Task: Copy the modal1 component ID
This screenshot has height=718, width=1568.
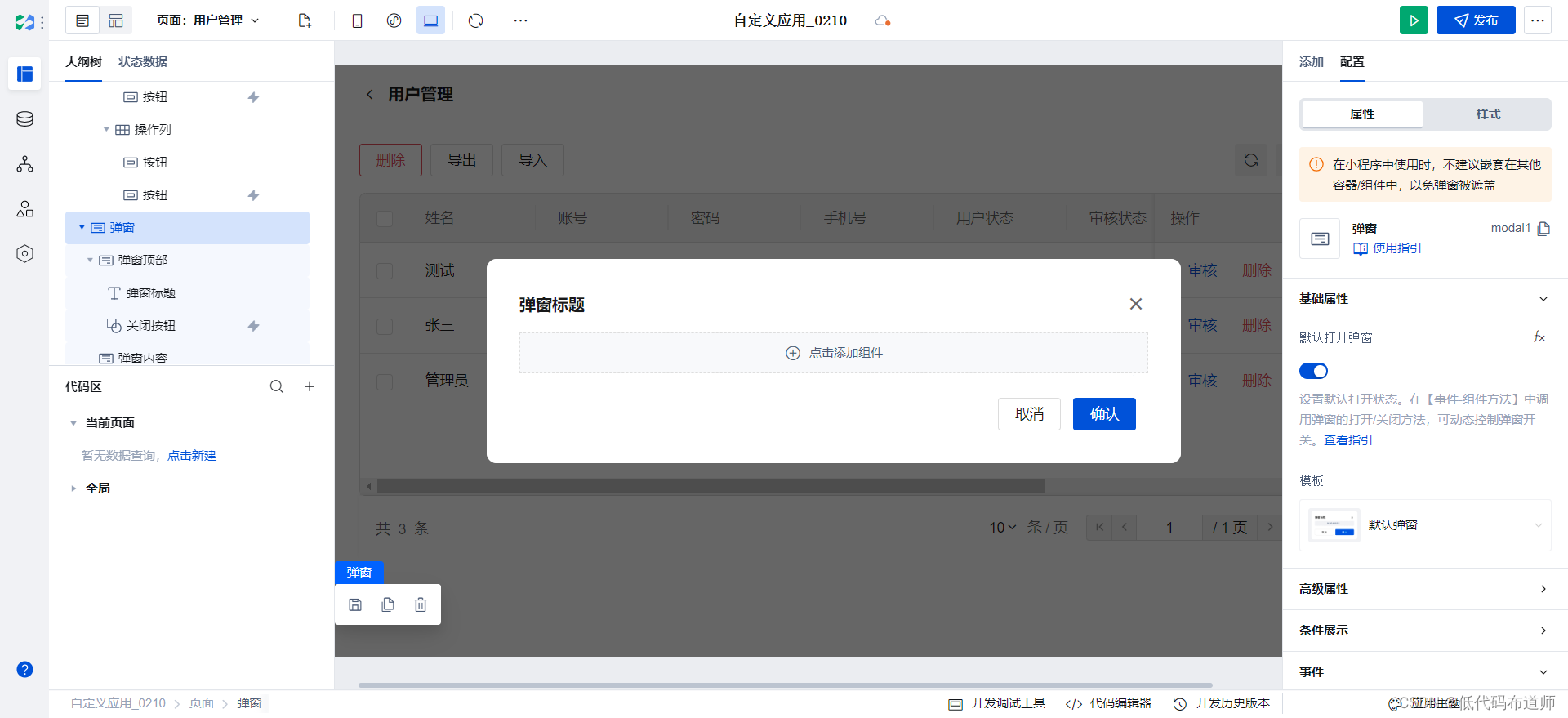Action: pos(1543,229)
